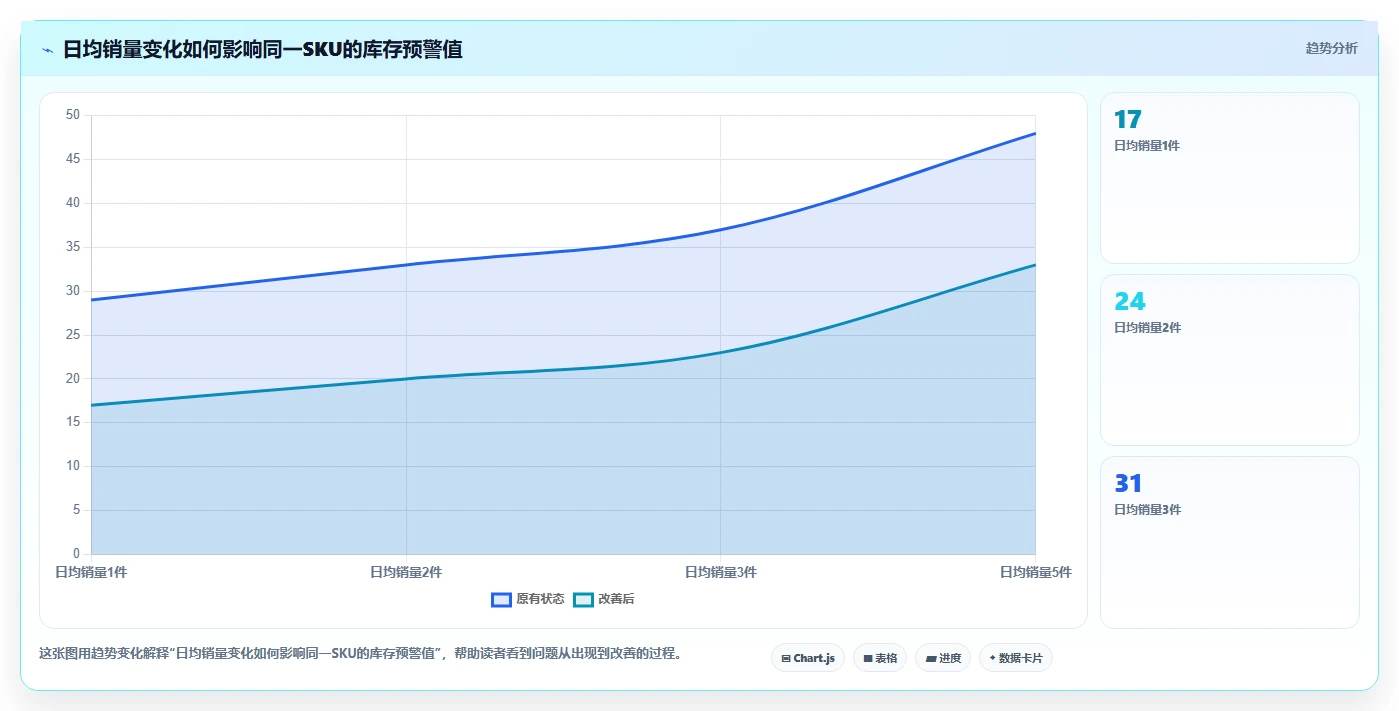This screenshot has height=711, width=1399.
Task: Click the card caption 日均销量2件 under 24
Action: pyautogui.click(x=1147, y=327)
